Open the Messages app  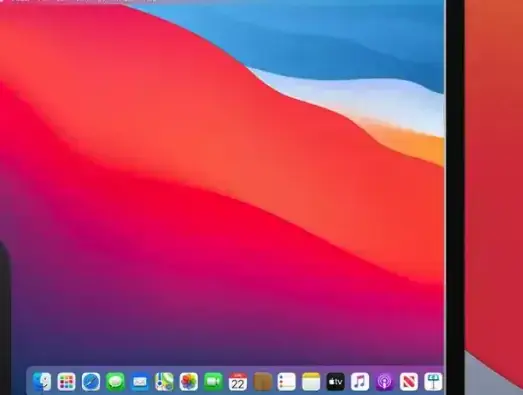click(115, 381)
